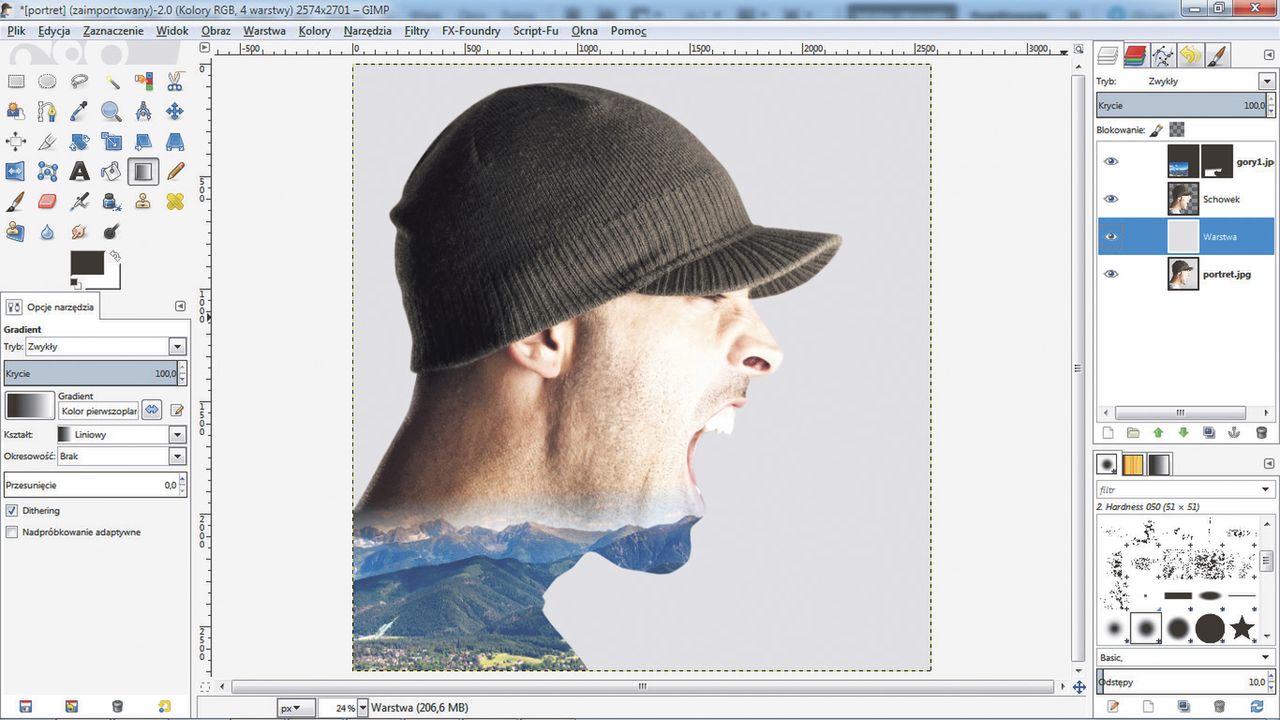The width and height of the screenshot is (1280, 720).
Task: Select the Fuzzy Select magic wand tool
Action: (111, 81)
